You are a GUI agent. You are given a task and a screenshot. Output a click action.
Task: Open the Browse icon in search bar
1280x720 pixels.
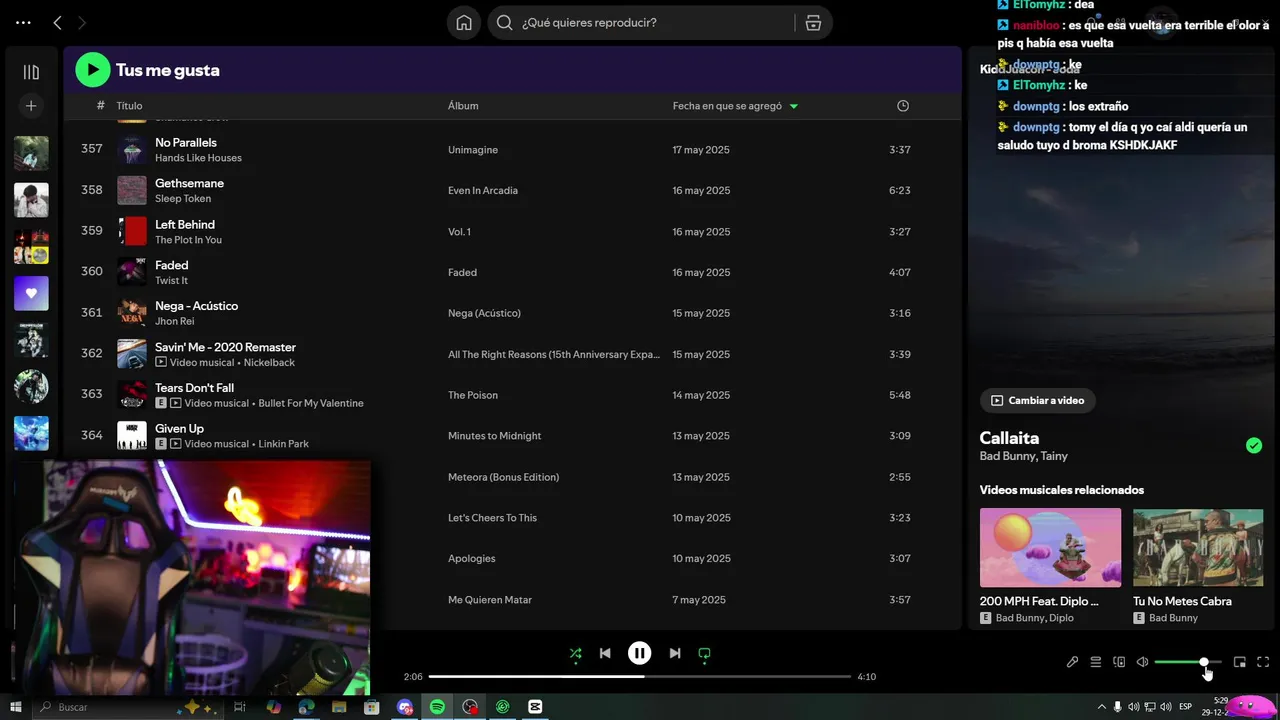tap(813, 22)
